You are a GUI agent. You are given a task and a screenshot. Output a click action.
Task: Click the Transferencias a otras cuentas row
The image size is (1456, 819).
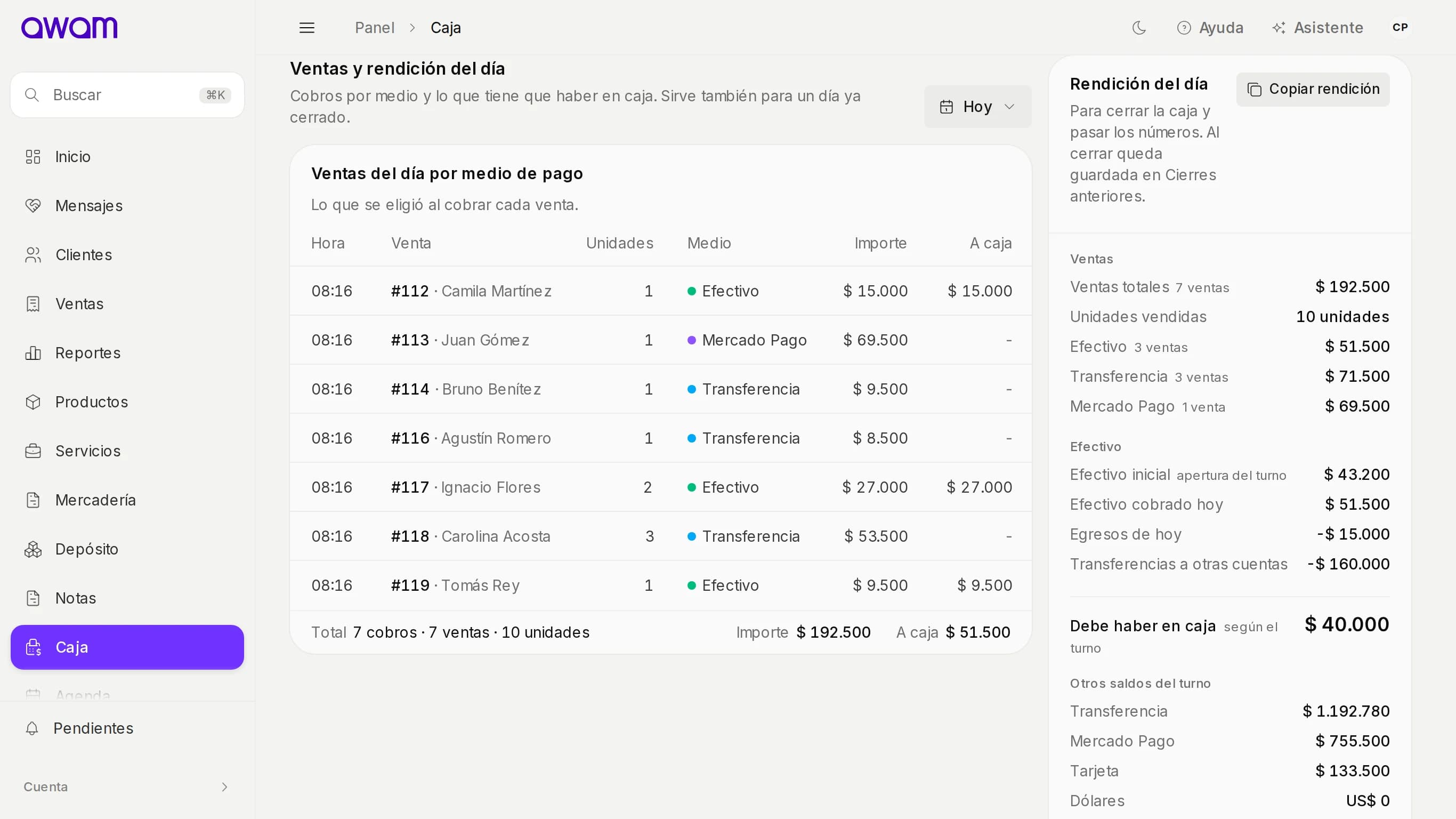1229,564
